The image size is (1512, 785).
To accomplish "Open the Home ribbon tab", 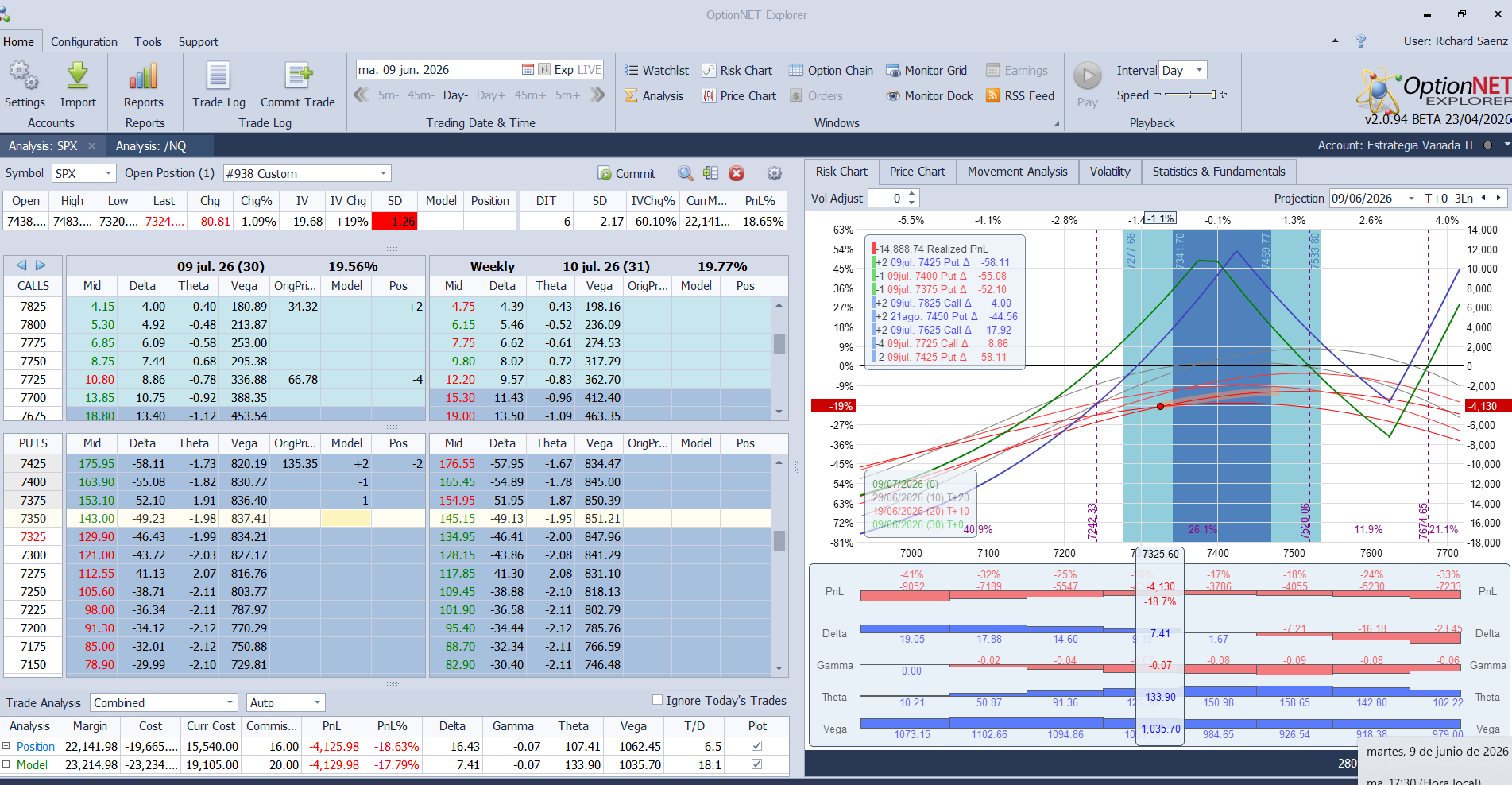I will 18,41.
